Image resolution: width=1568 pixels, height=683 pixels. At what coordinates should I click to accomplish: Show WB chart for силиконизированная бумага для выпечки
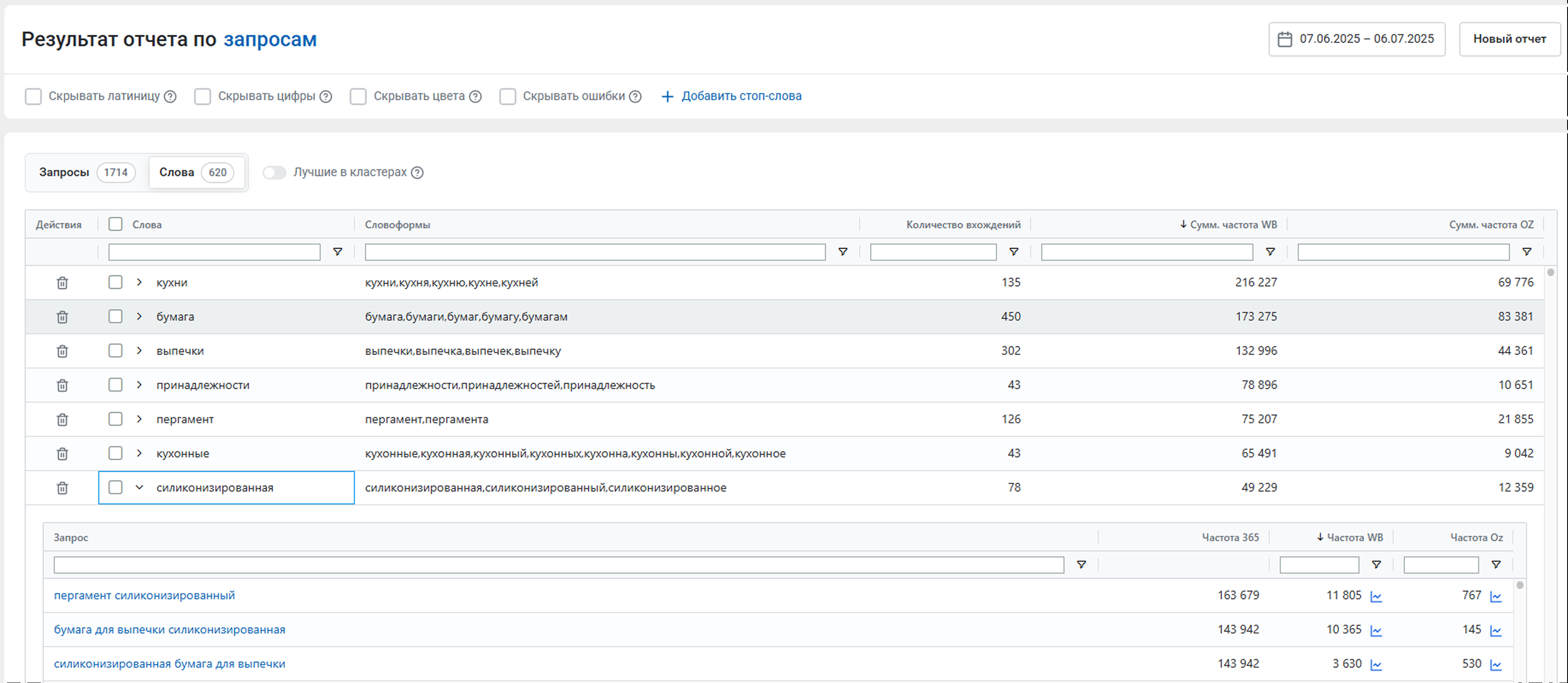[x=1376, y=665]
